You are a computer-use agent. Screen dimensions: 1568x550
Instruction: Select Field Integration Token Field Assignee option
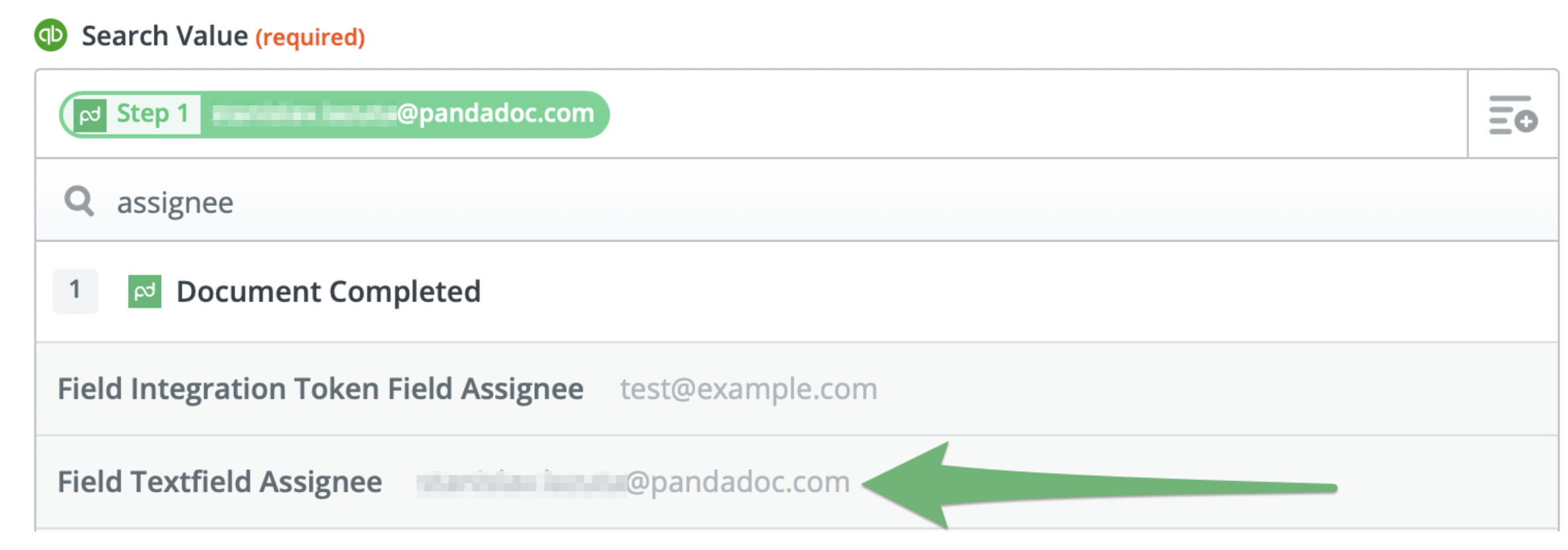(x=320, y=389)
